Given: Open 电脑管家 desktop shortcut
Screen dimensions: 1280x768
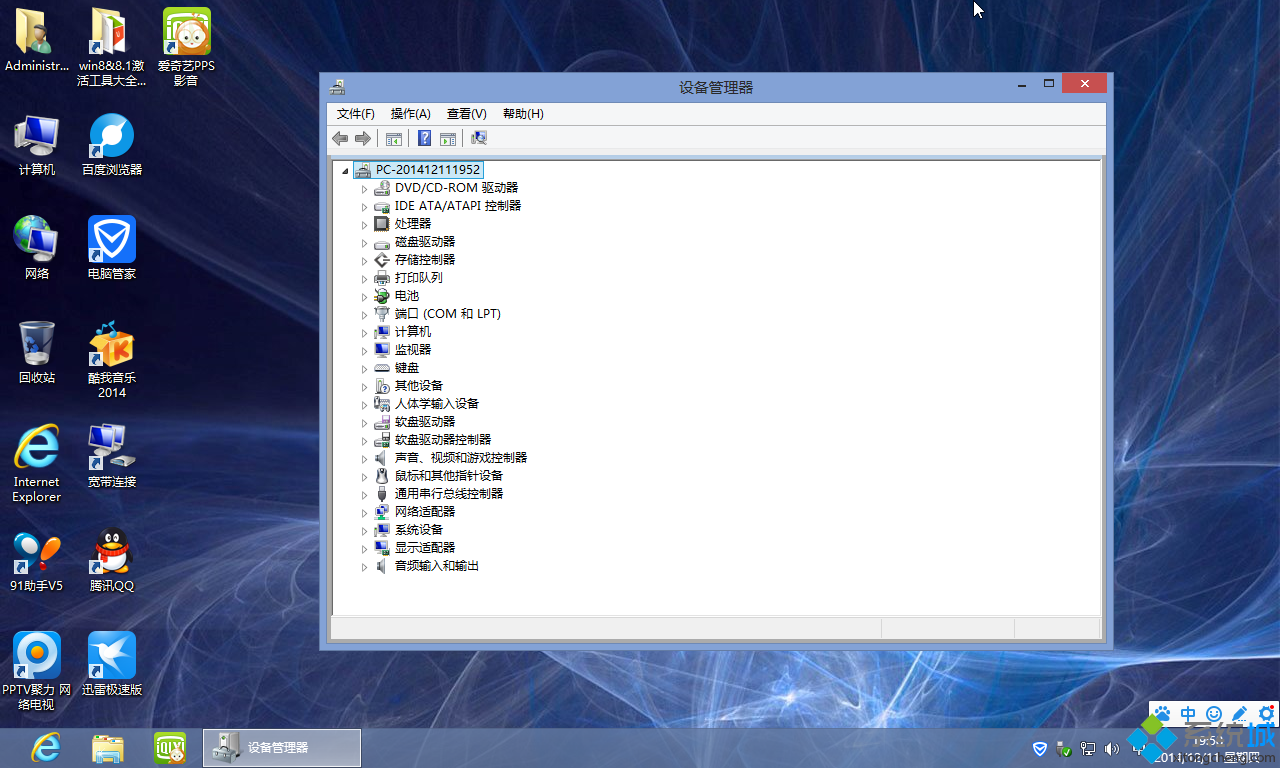Looking at the screenshot, I should coord(112,248).
